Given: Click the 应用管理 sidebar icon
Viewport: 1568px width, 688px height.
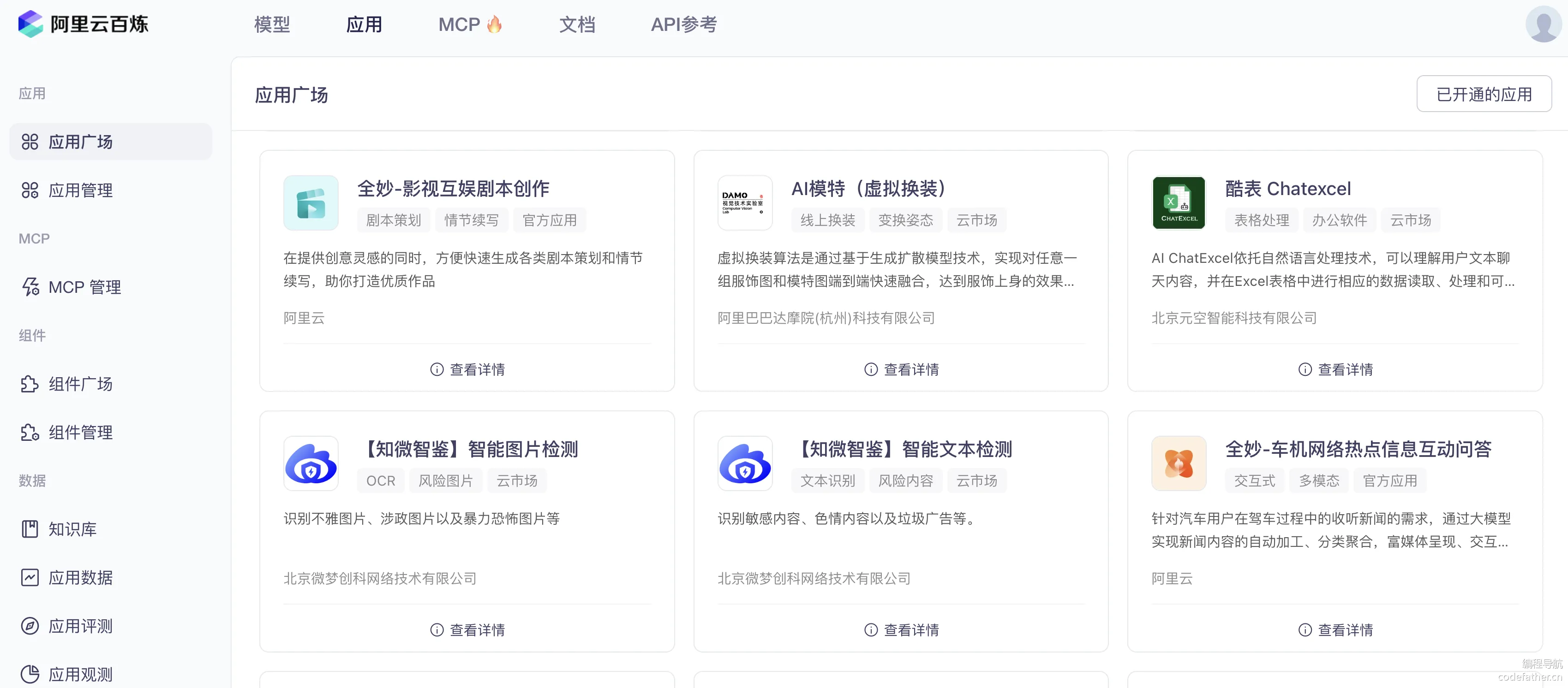Looking at the screenshot, I should (x=30, y=190).
